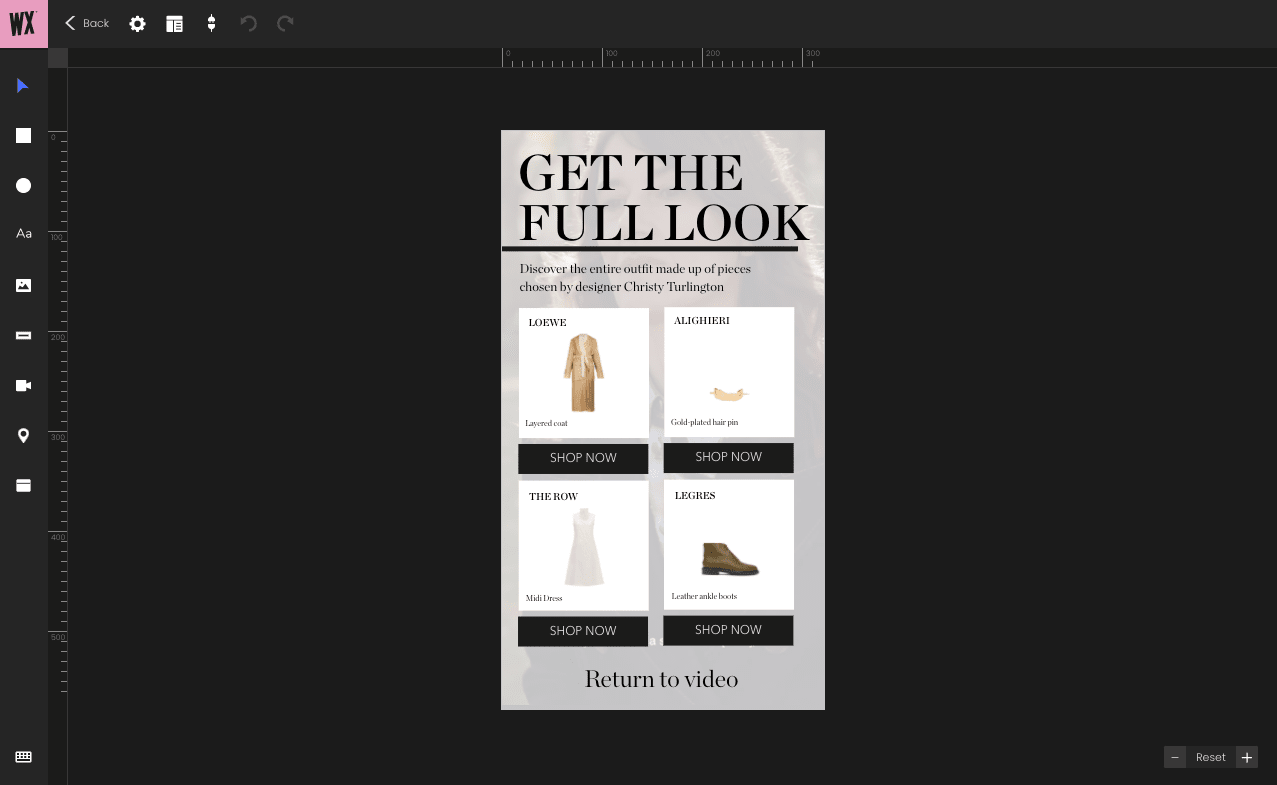This screenshot has width=1277, height=785.
Task: Select the 'Discover the entire outfit' description text
Action: (x=635, y=278)
